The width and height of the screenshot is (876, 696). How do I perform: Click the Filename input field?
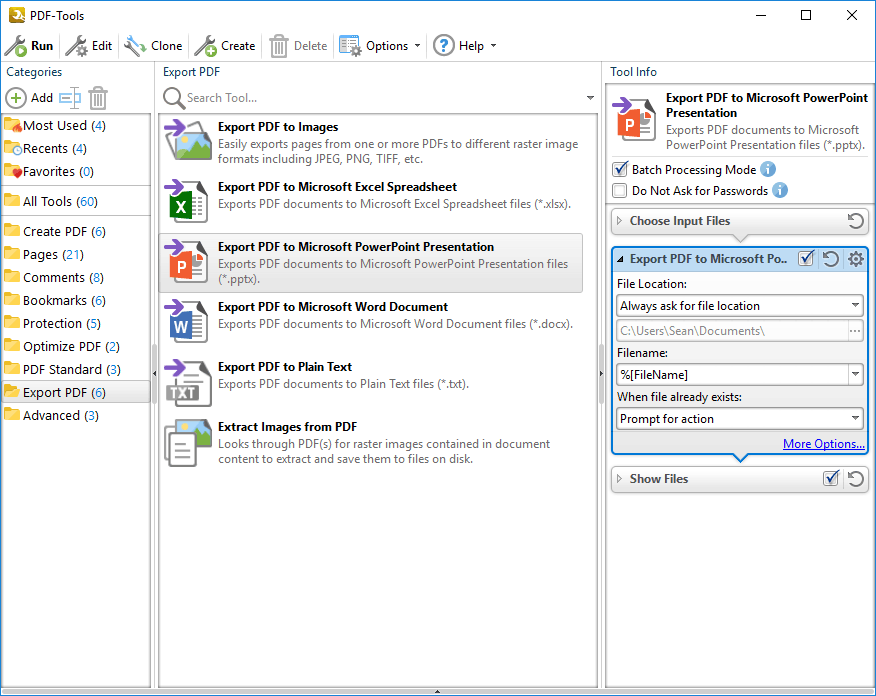click(732, 374)
